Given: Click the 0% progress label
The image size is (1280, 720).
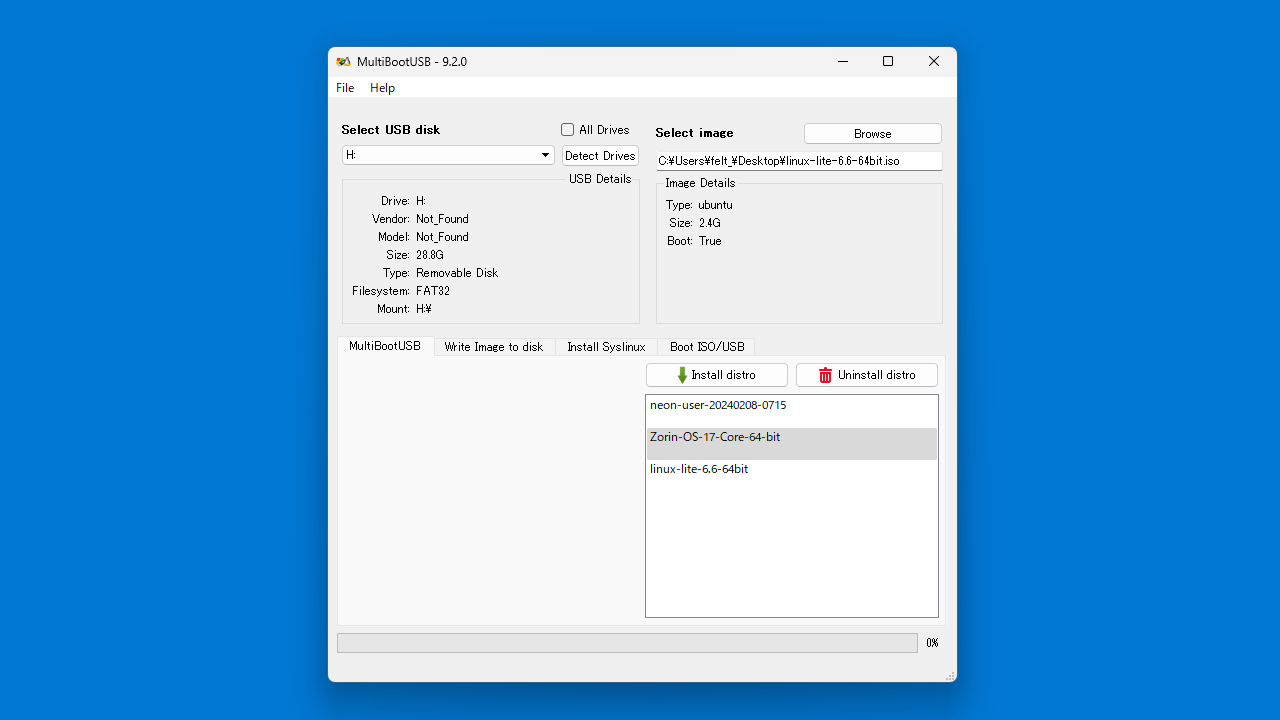Looking at the screenshot, I should [x=932, y=643].
